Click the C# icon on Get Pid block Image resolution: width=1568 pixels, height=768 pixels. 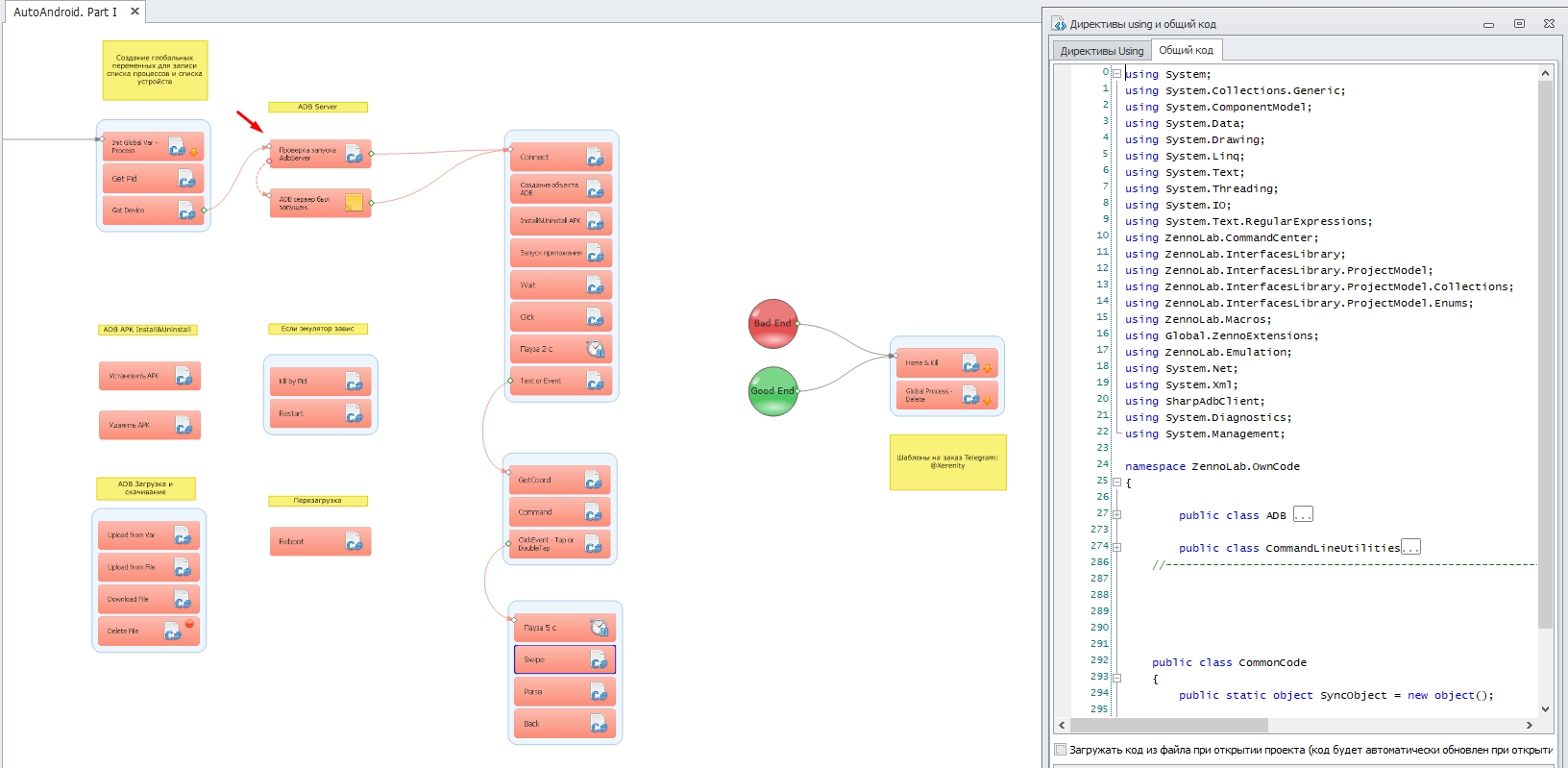point(185,179)
